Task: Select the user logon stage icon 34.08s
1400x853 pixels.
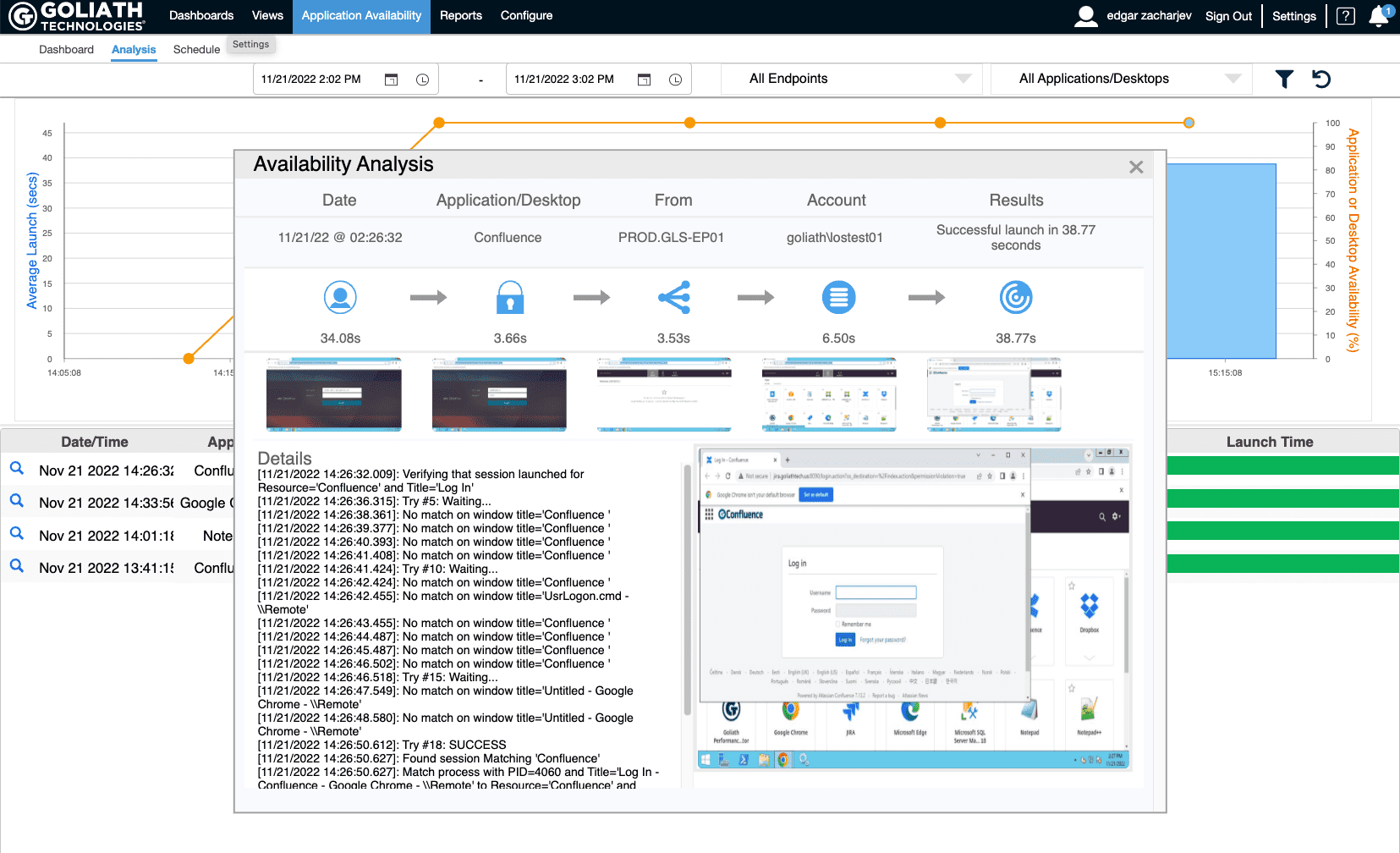Action: point(340,297)
